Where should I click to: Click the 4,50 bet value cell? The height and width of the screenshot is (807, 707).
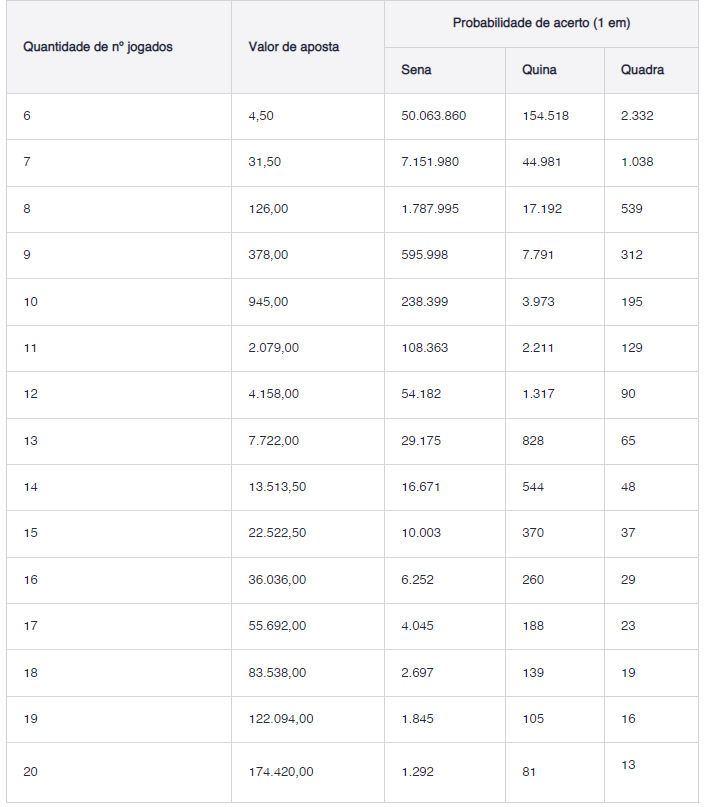(x=261, y=116)
